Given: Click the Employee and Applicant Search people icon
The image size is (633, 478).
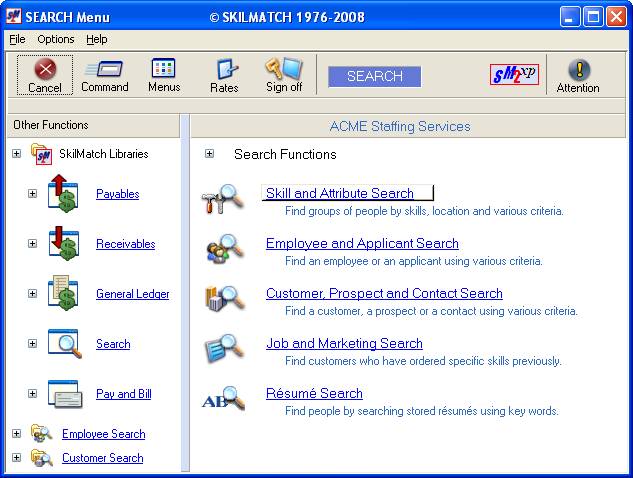Looking at the screenshot, I should [224, 248].
